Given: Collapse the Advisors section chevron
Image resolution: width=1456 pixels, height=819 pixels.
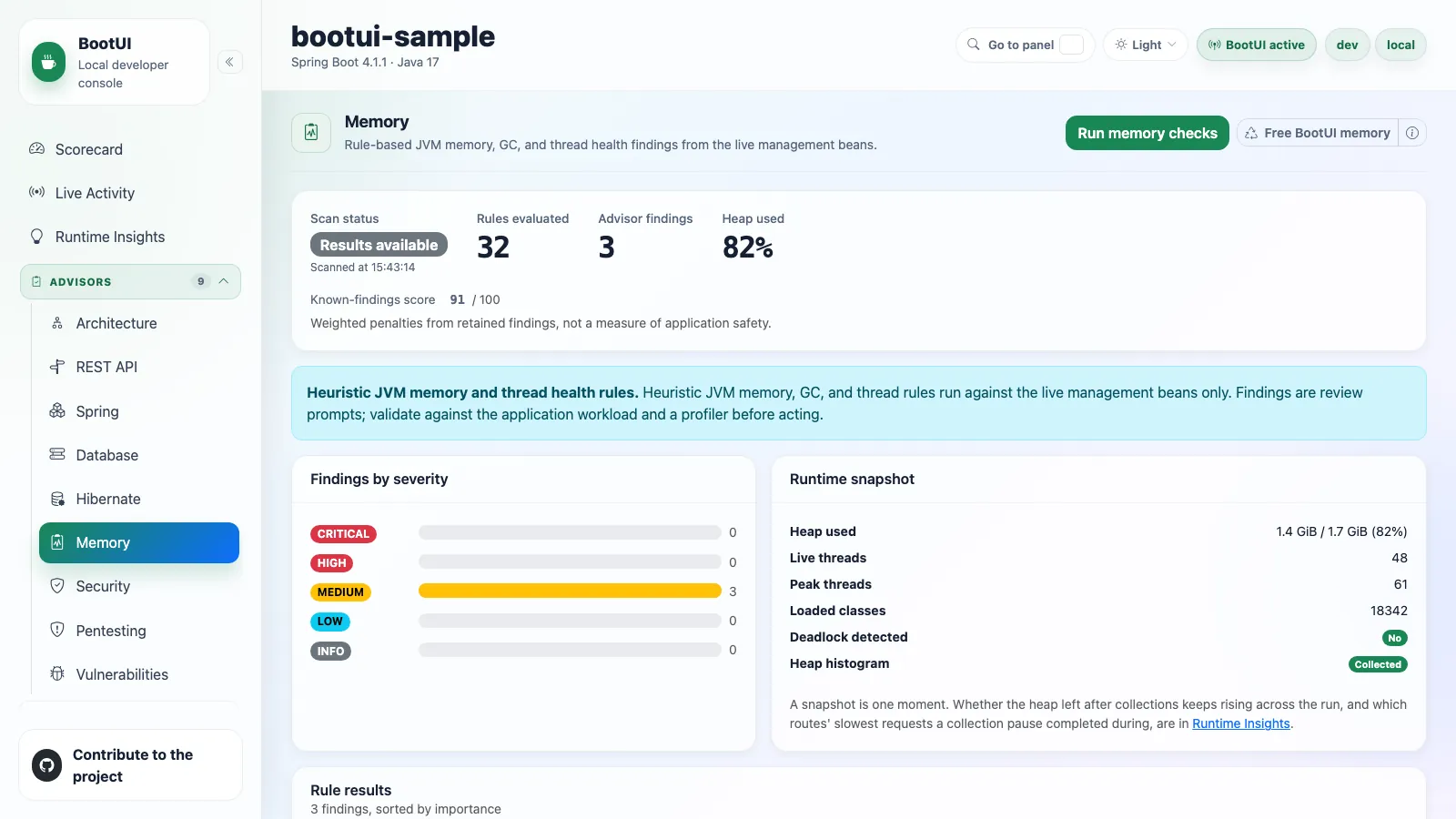Looking at the screenshot, I should (x=224, y=281).
